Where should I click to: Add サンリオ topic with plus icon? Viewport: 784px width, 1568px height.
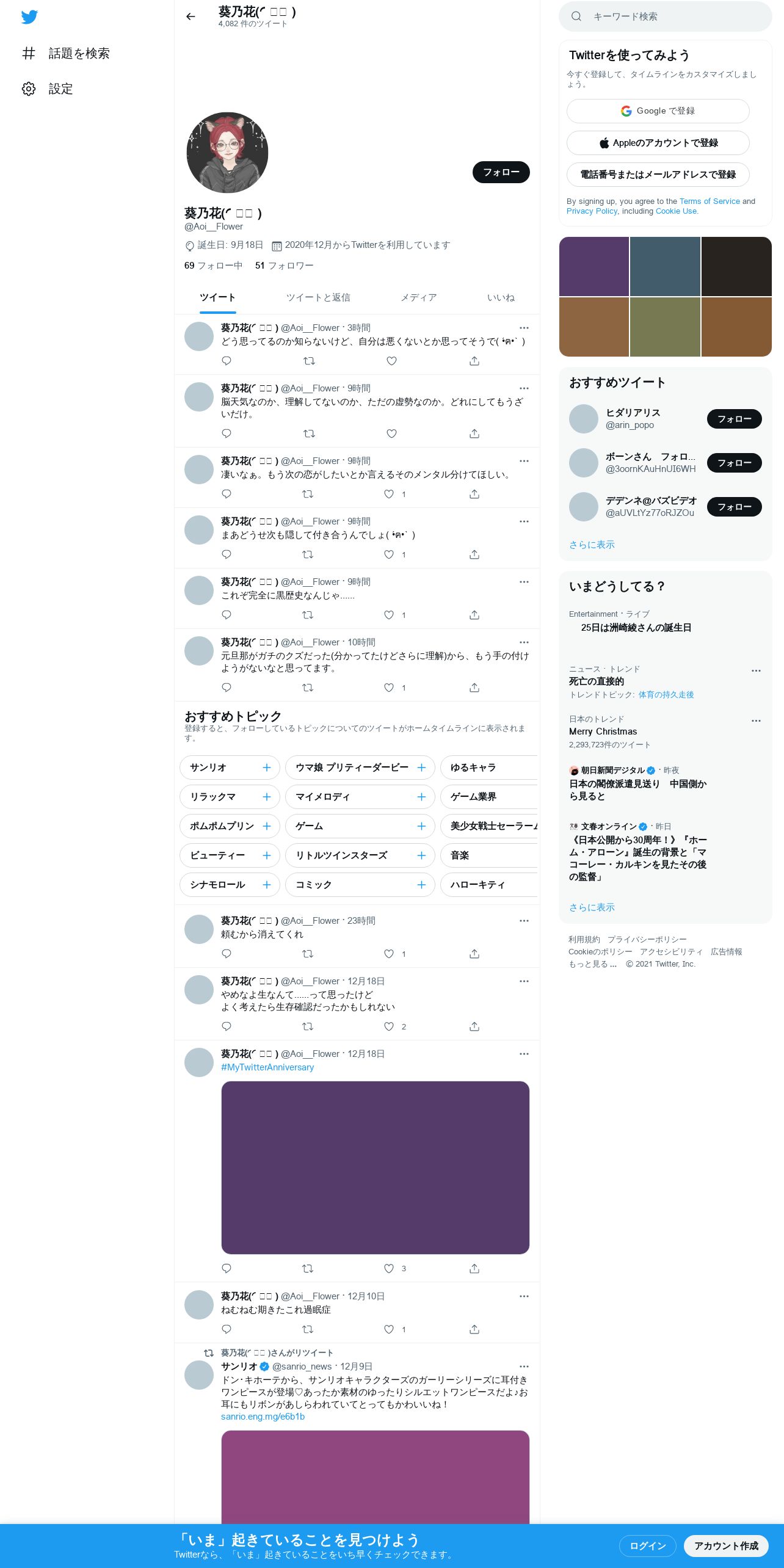[267, 768]
